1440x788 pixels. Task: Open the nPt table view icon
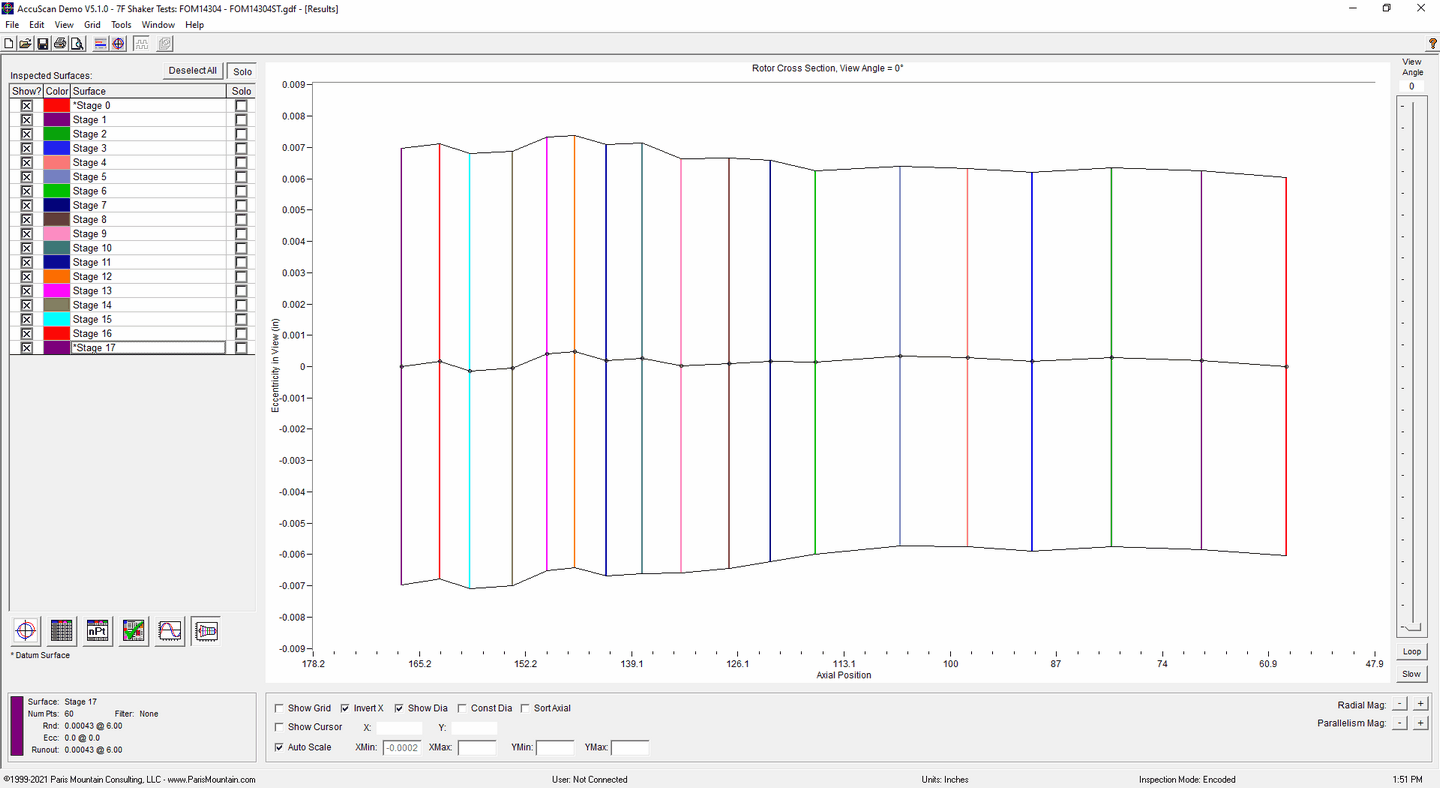(x=98, y=631)
